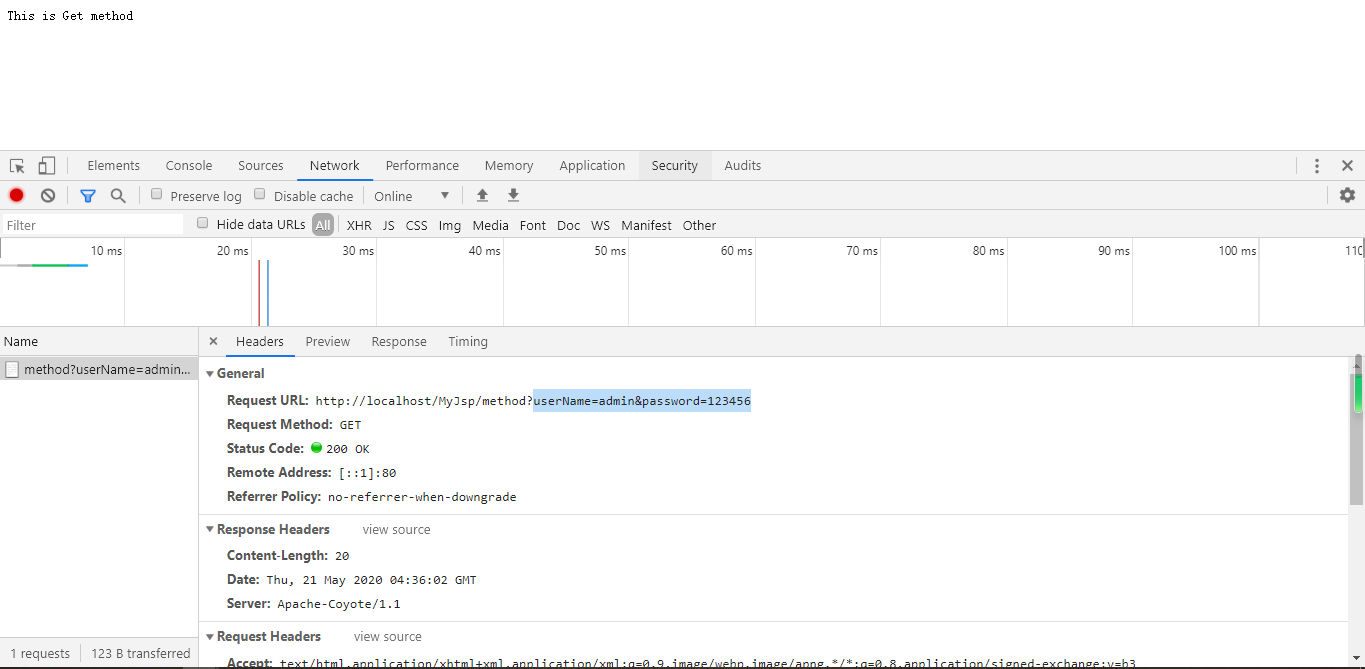Filter requests by Img
1365x669 pixels.
click(450, 225)
